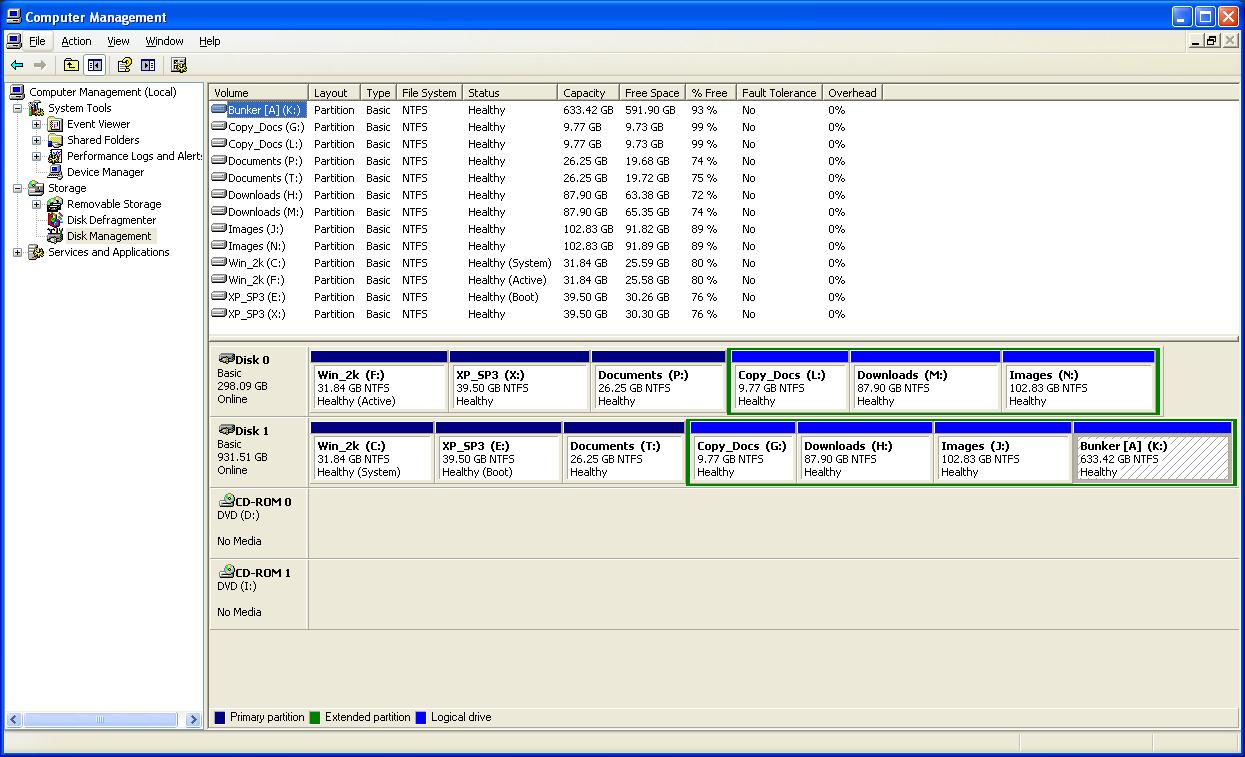Click the drive icon for XP_SP3 (X:)
Viewport: 1245px width, 757px height.
(219, 314)
